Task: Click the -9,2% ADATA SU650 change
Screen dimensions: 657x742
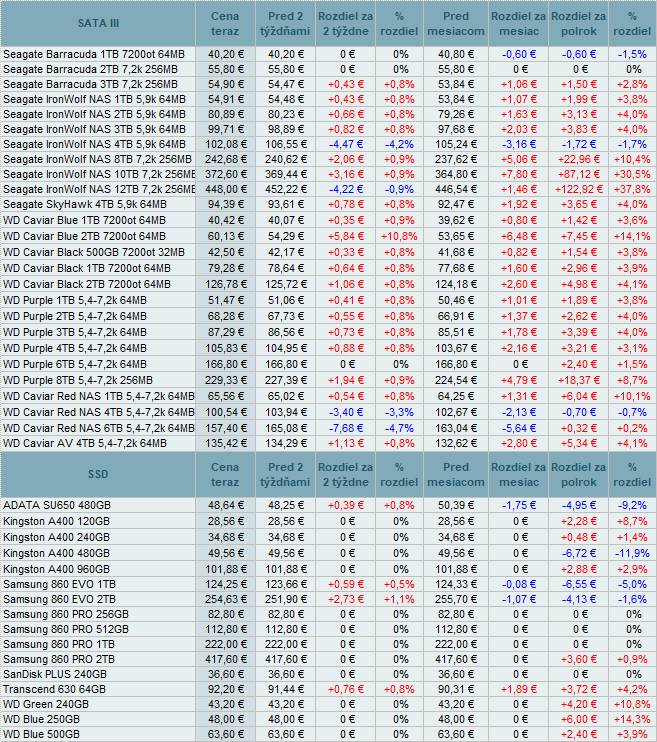Action: point(632,506)
